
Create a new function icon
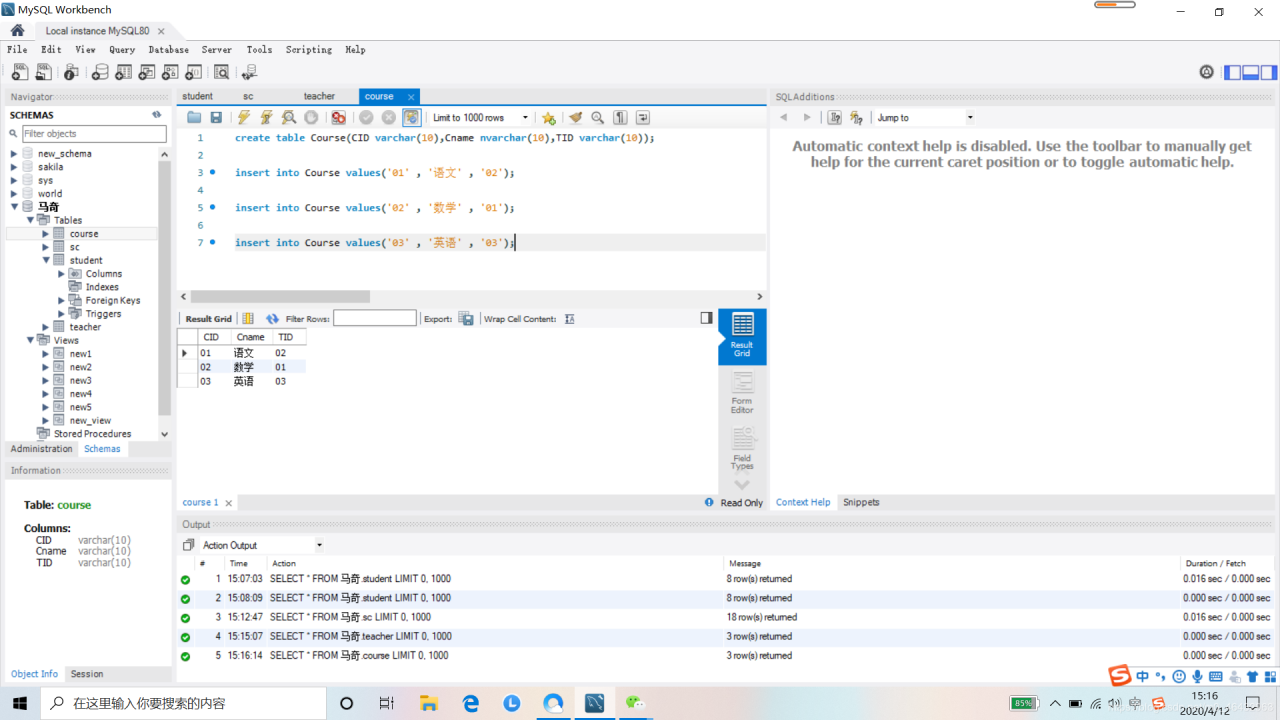[x=194, y=72]
